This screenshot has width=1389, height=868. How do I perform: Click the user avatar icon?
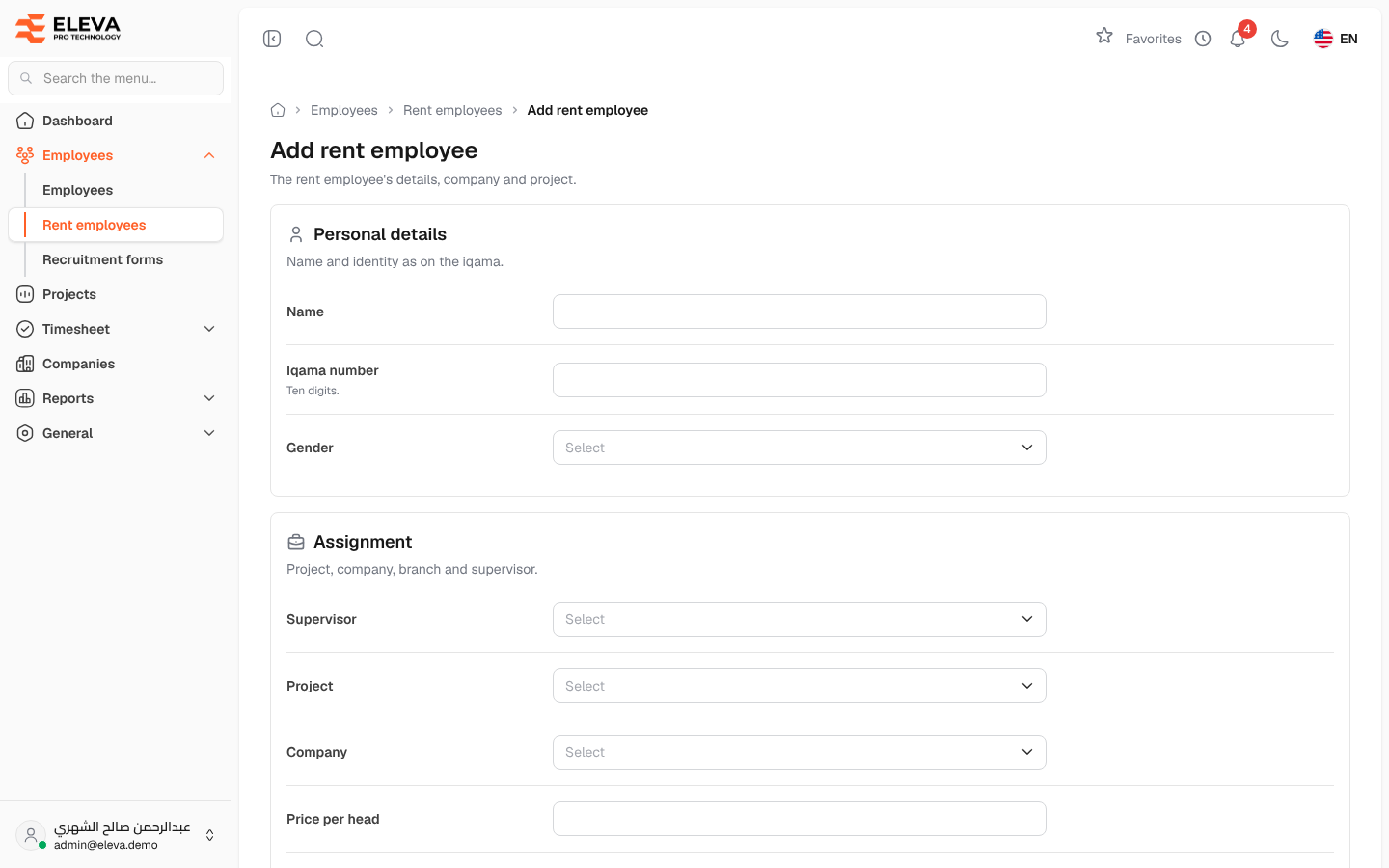tap(31, 835)
